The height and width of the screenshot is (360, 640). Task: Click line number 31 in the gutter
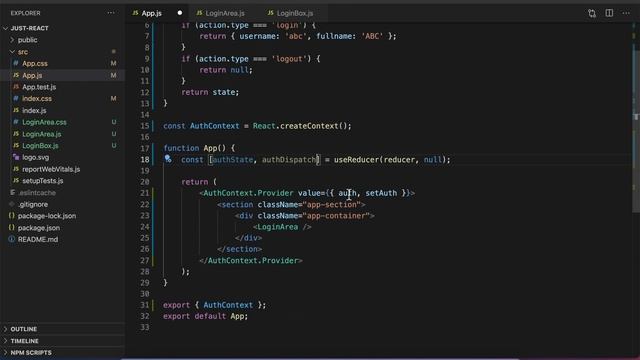tap(144, 305)
